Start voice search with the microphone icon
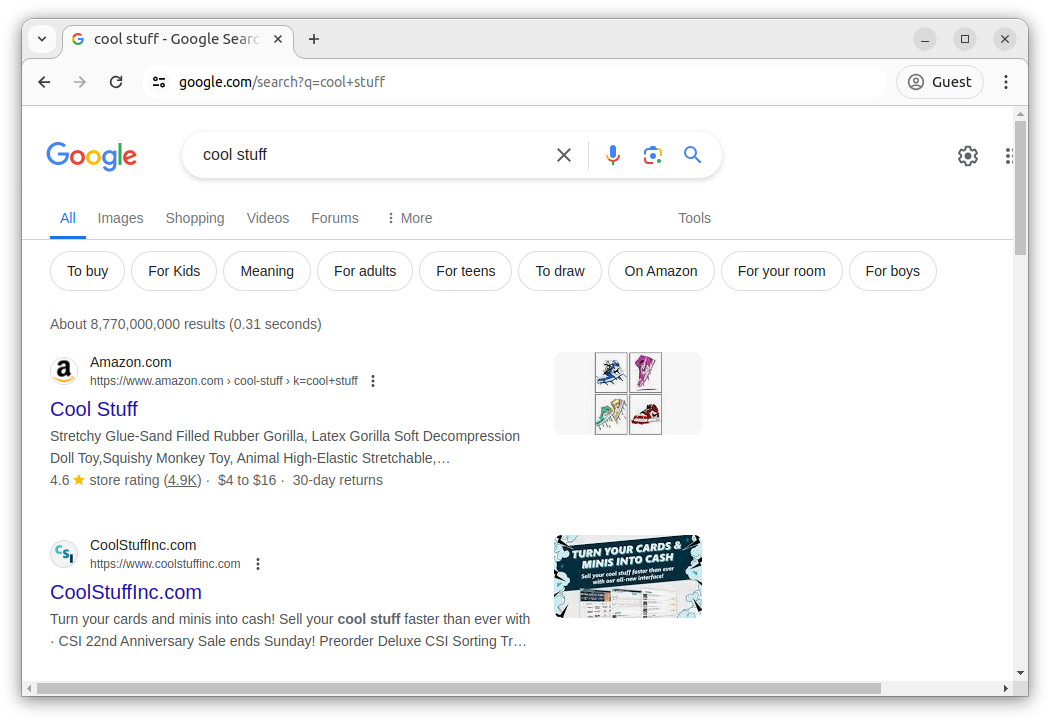 click(x=612, y=155)
